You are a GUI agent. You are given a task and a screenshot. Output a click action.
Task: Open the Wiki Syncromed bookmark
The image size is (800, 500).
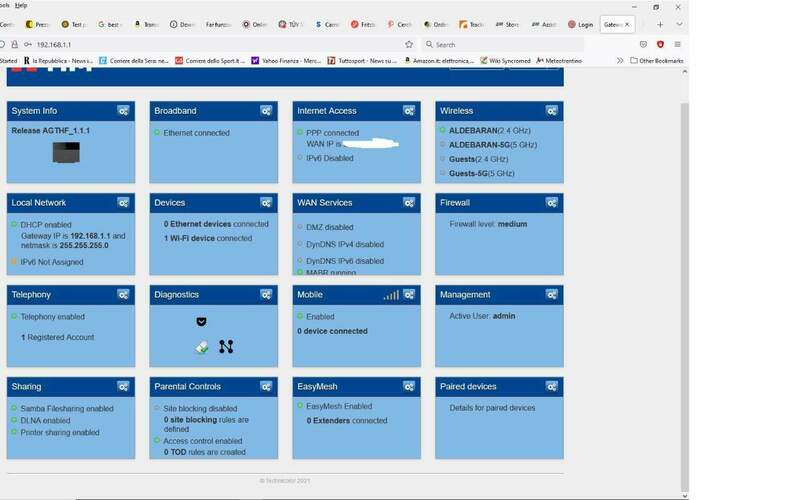tap(505, 60)
